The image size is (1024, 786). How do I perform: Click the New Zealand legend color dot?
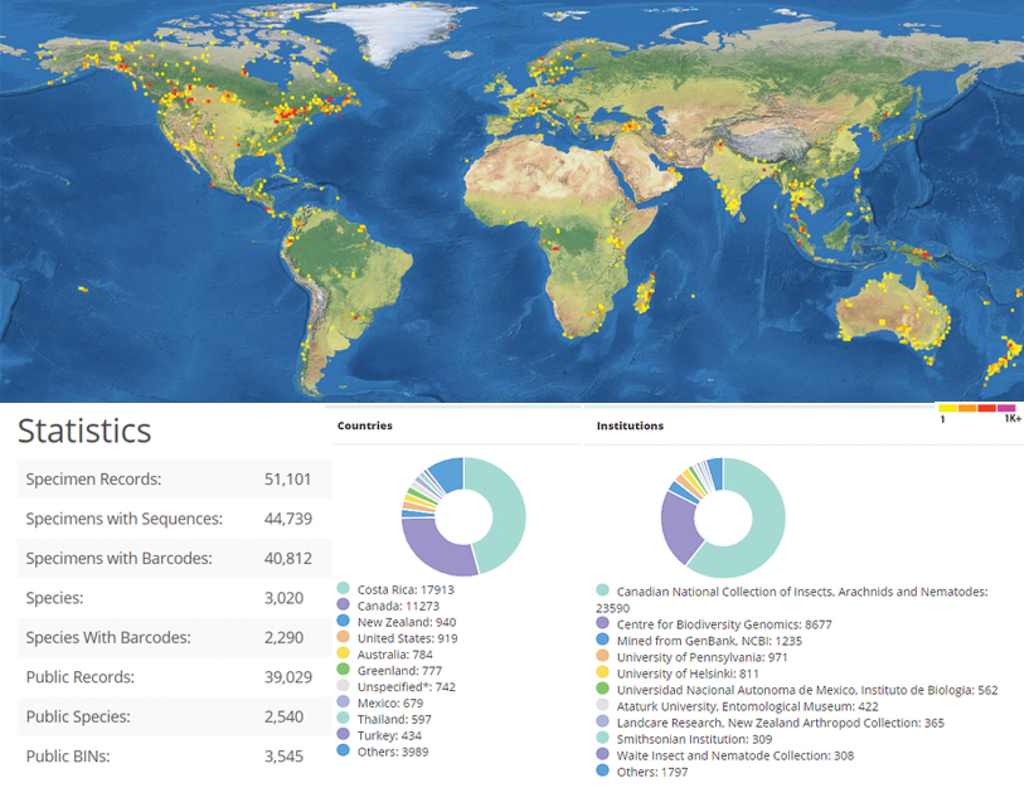point(343,621)
